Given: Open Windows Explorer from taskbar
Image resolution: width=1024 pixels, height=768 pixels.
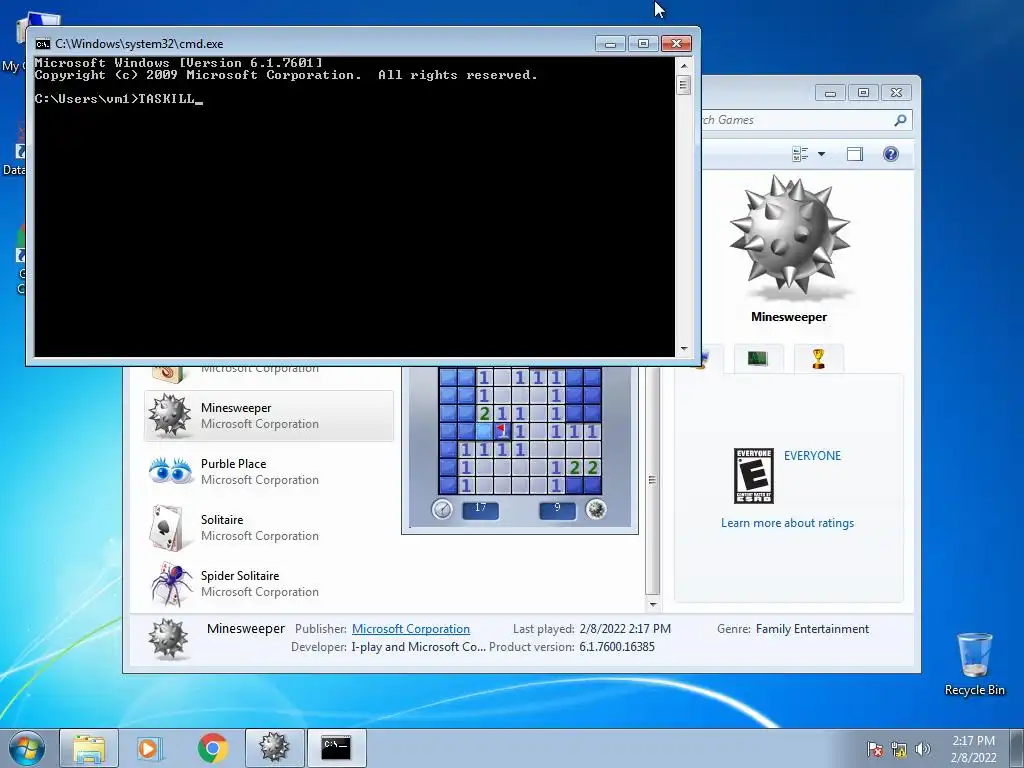Looking at the screenshot, I should [x=89, y=748].
